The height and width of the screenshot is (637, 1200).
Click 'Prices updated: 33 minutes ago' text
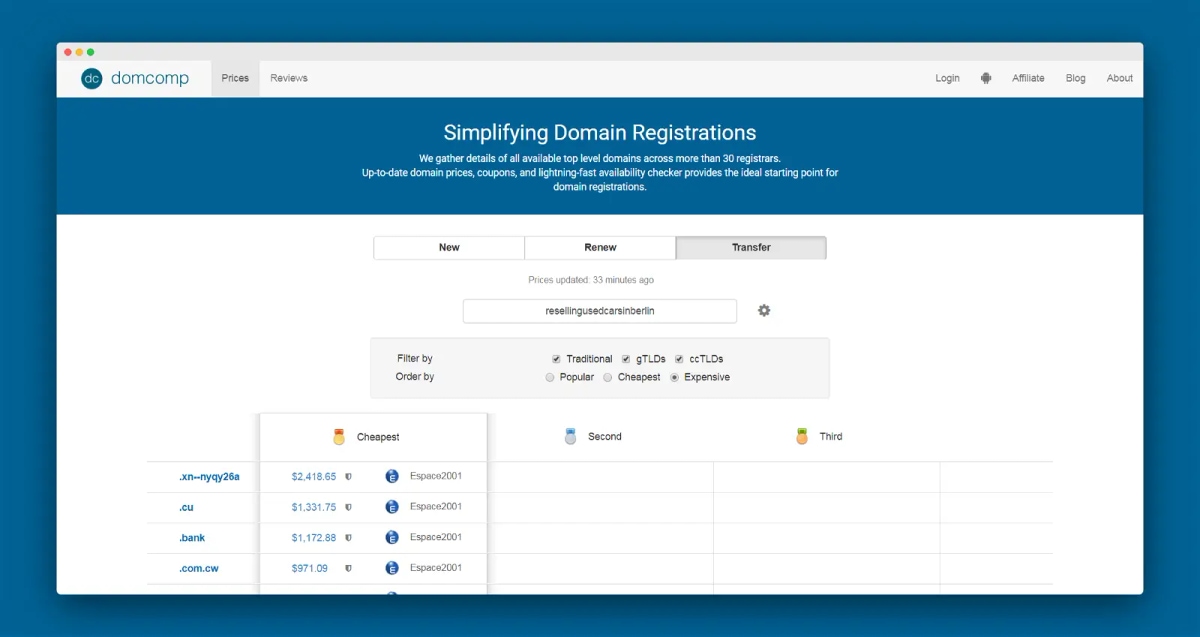coord(591,280)
